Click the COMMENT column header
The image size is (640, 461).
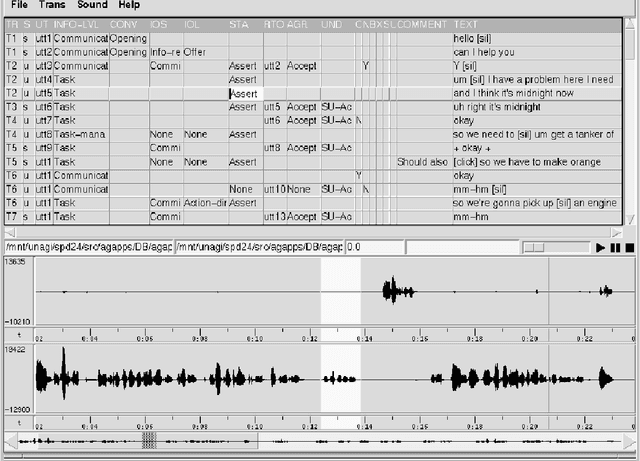pos(422,24)
